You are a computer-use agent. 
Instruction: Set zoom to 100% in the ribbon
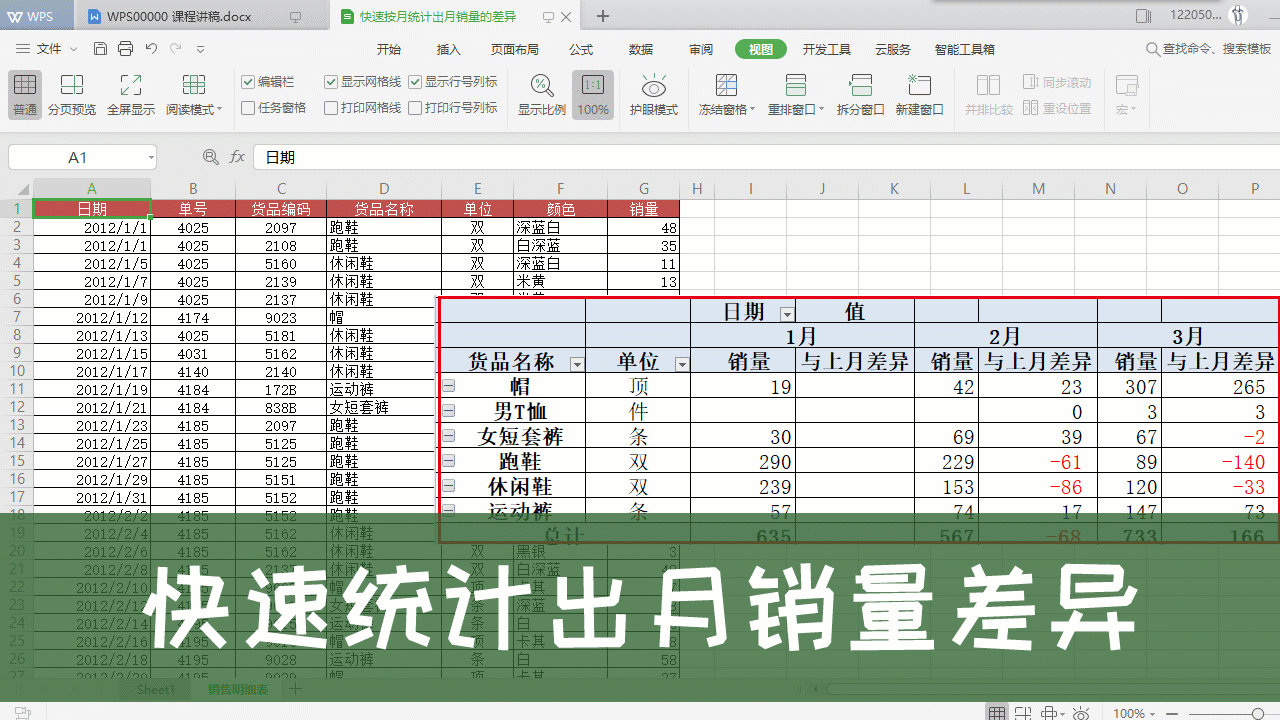[x=593, y=95]
